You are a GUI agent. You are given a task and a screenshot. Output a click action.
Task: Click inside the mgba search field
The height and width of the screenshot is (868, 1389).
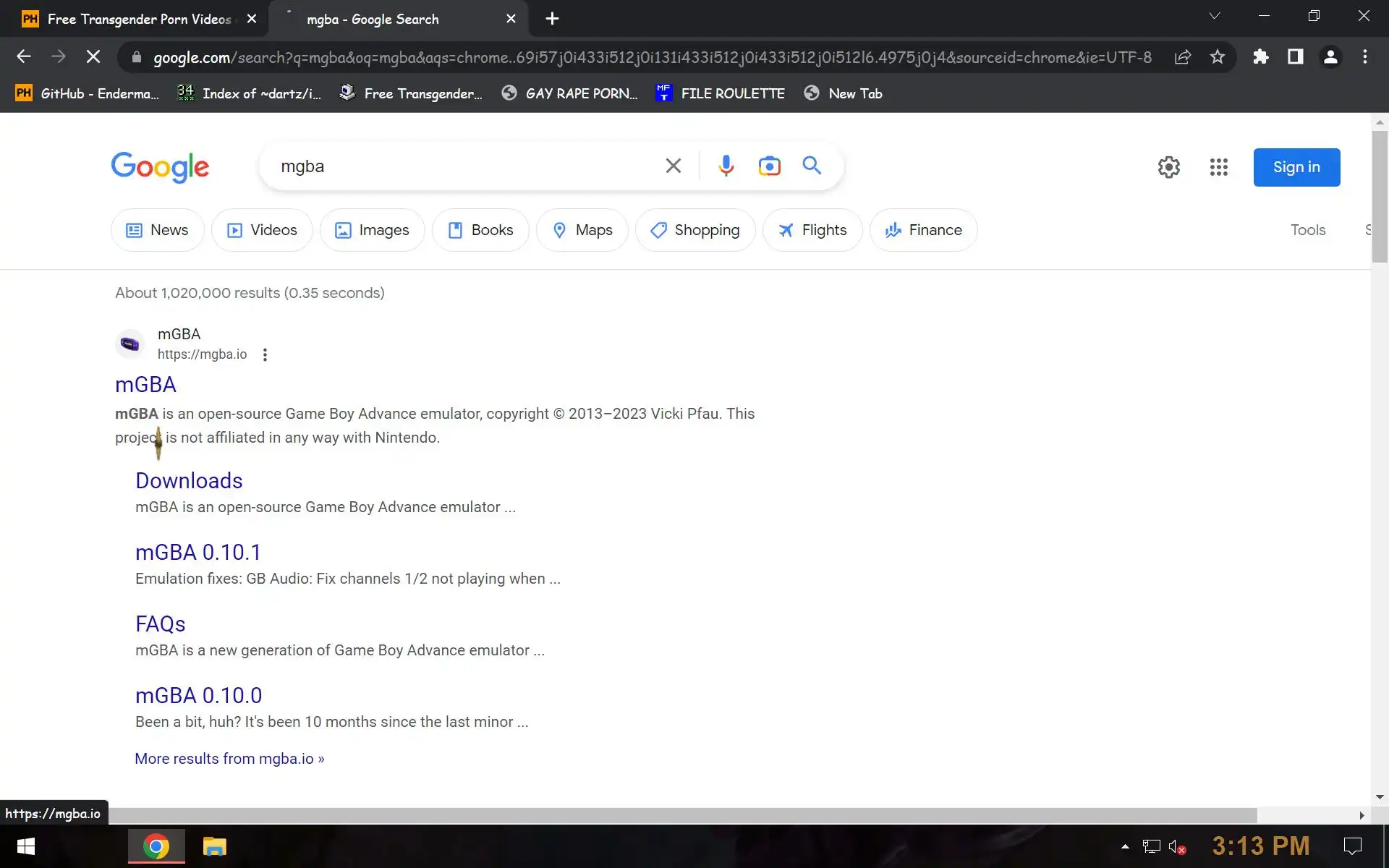(x=463, y=166)
